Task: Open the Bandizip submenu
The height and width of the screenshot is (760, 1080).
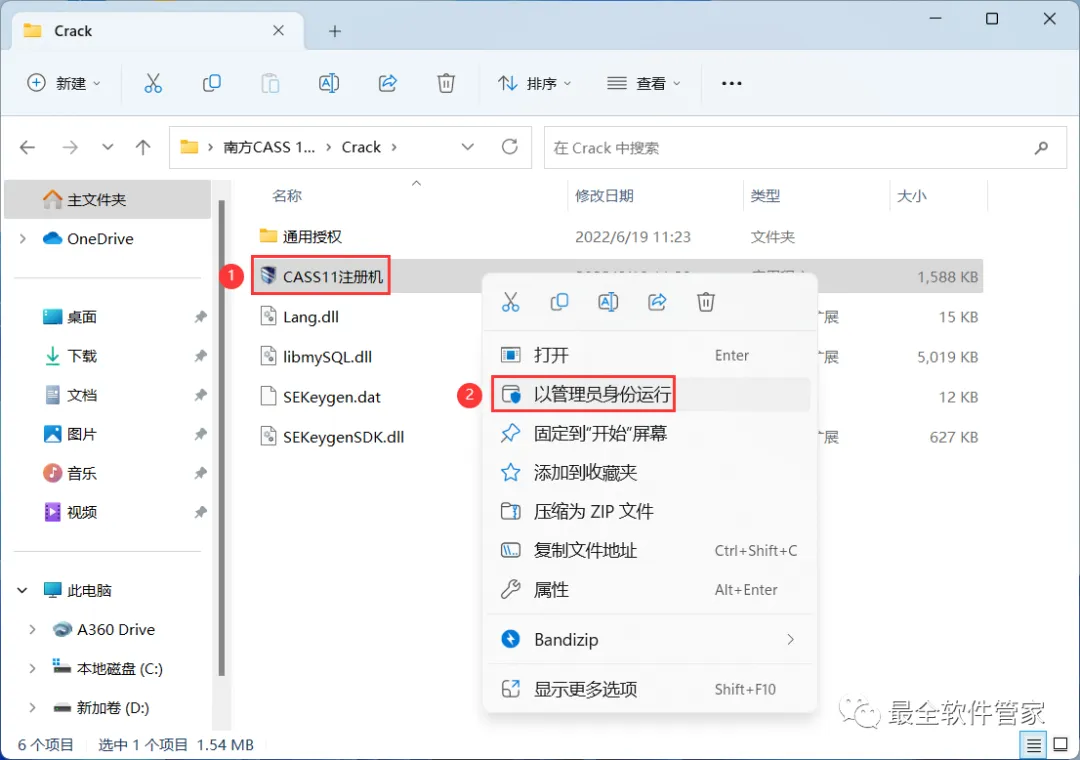Action: coord(650,639)
